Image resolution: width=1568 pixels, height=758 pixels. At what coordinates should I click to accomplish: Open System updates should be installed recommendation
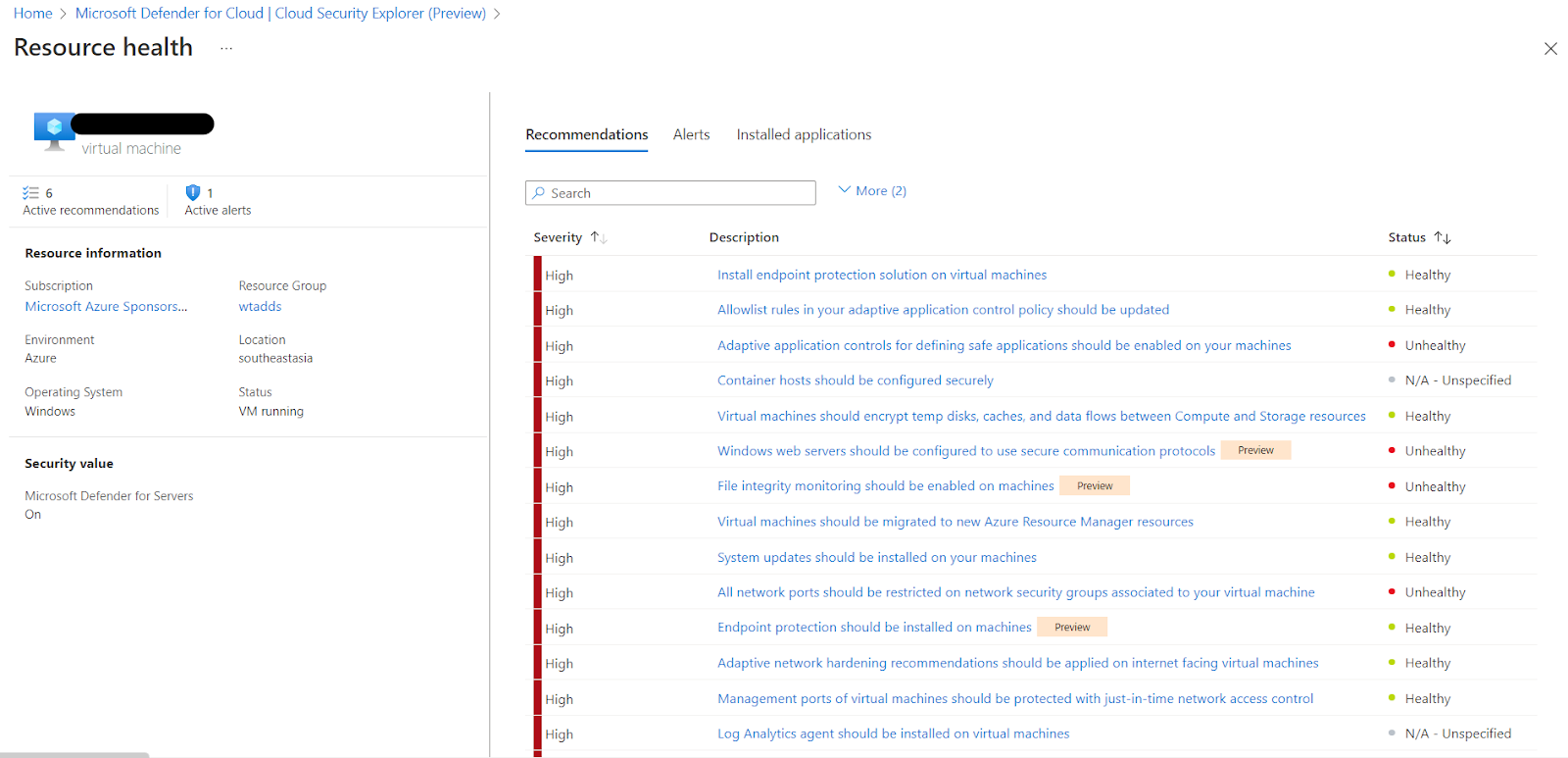tap(877, 557)
